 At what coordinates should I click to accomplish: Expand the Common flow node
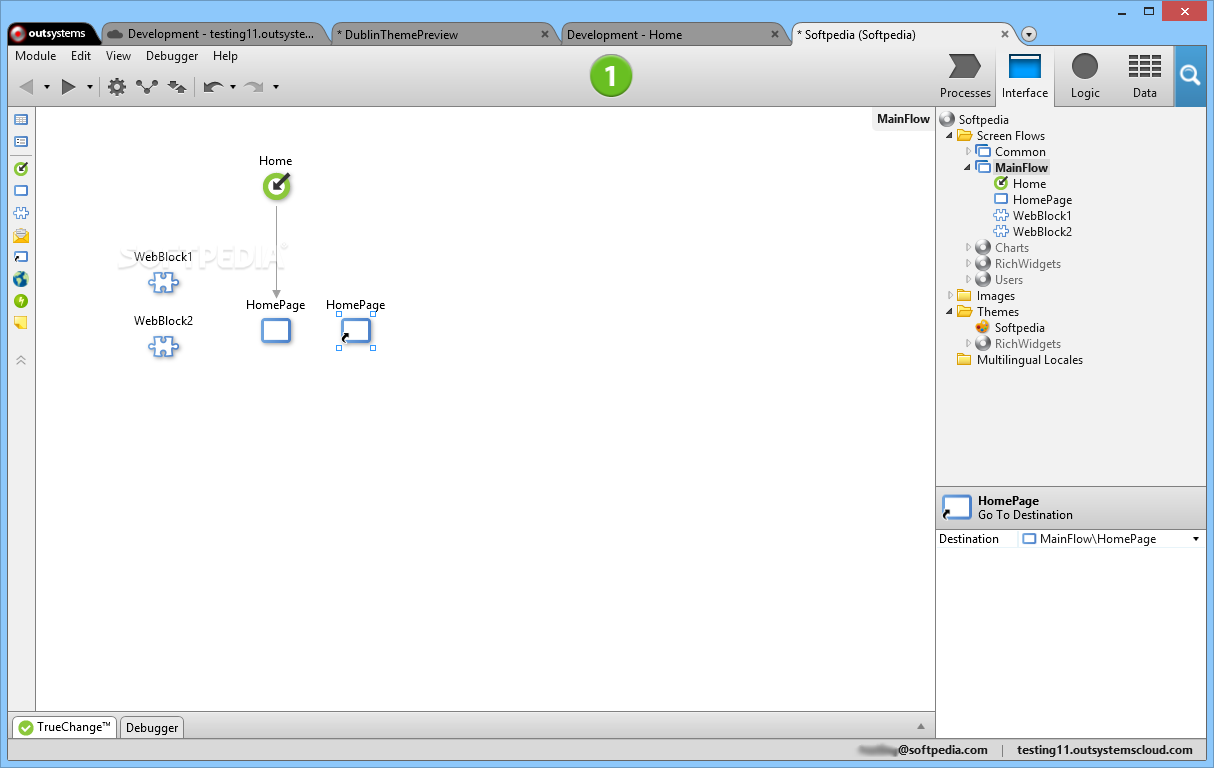[x=968, y=152]
